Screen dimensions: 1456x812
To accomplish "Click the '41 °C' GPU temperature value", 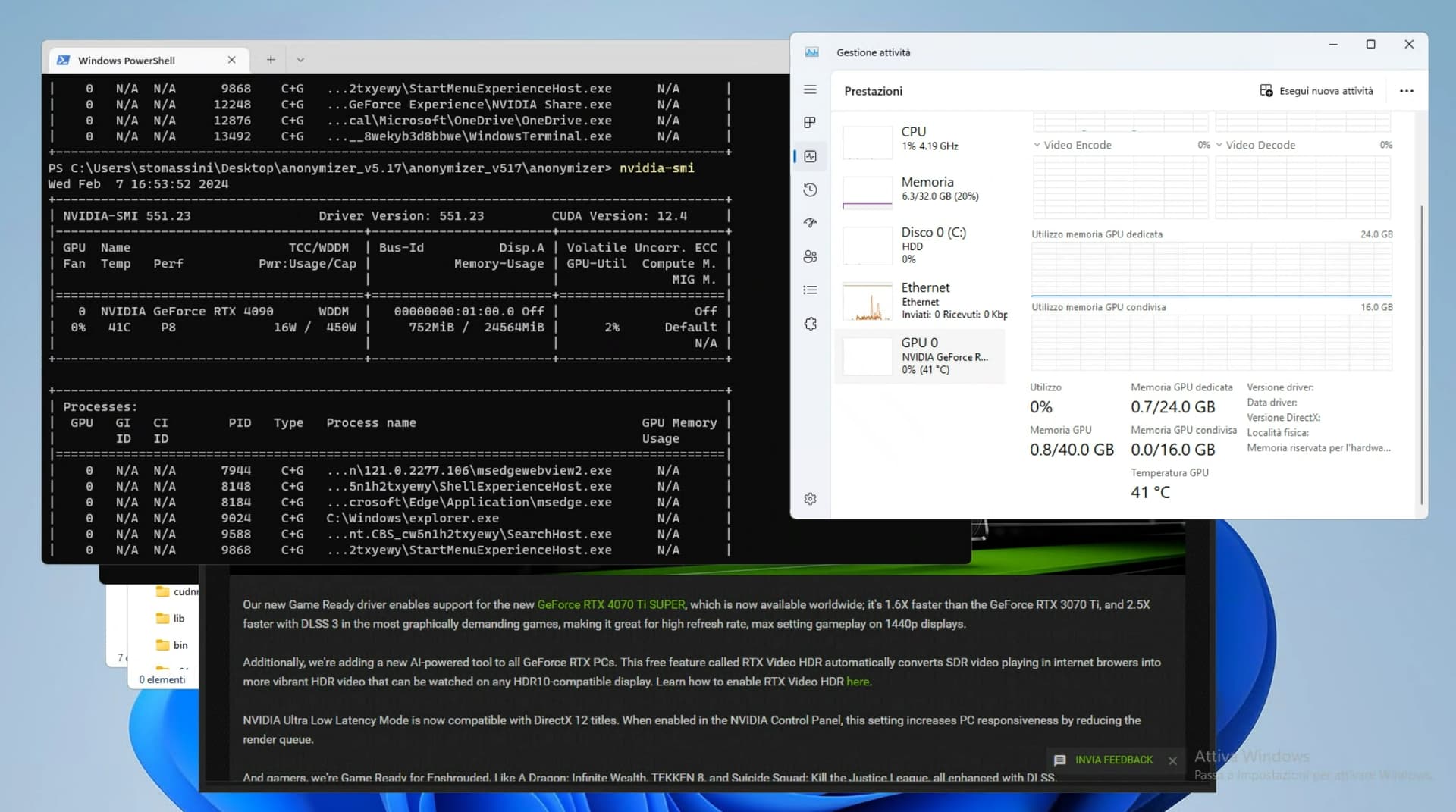I will point(1150,492).
